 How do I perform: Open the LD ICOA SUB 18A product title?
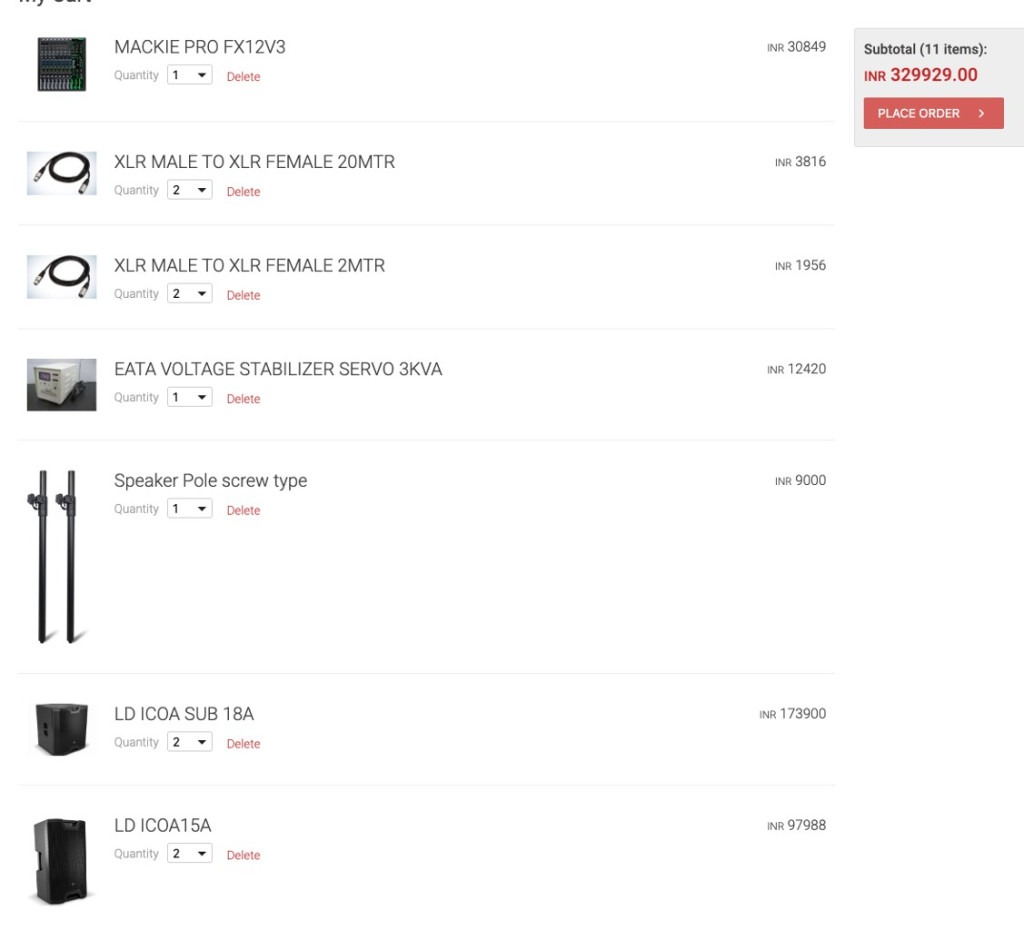click(x=184, y=714)
